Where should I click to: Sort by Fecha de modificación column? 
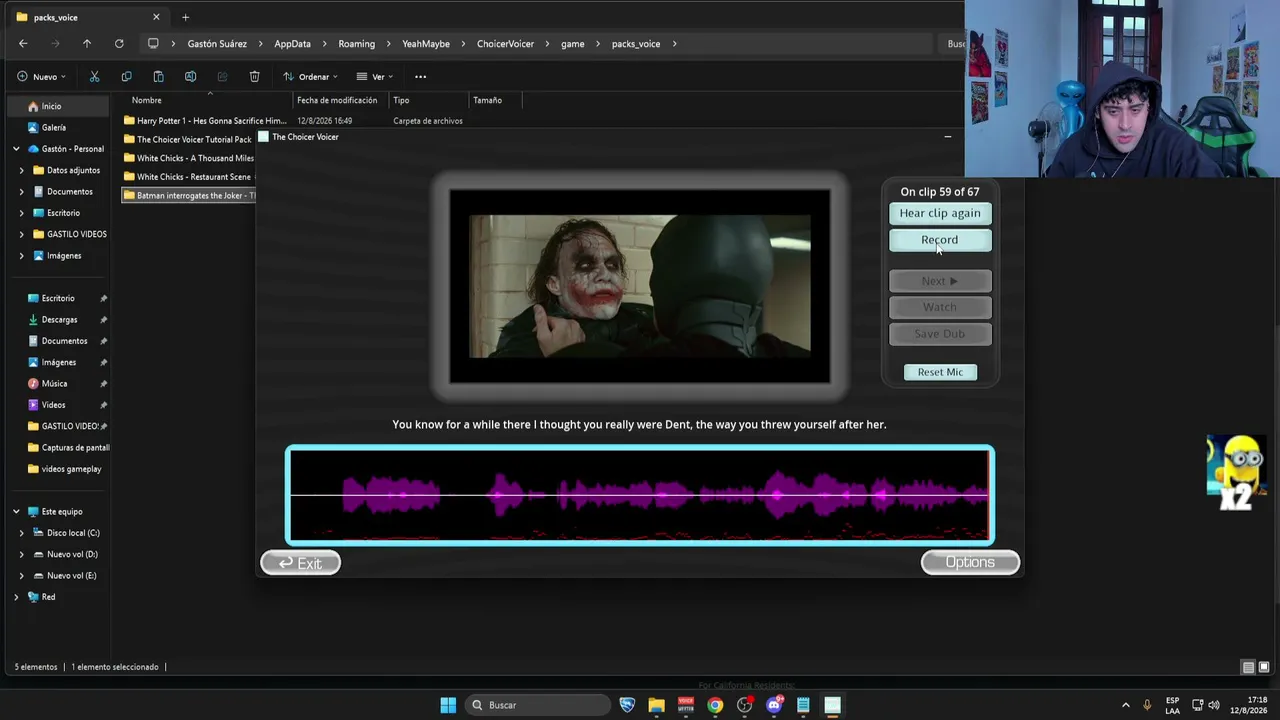pyautogui.click(x=337, y=100)
